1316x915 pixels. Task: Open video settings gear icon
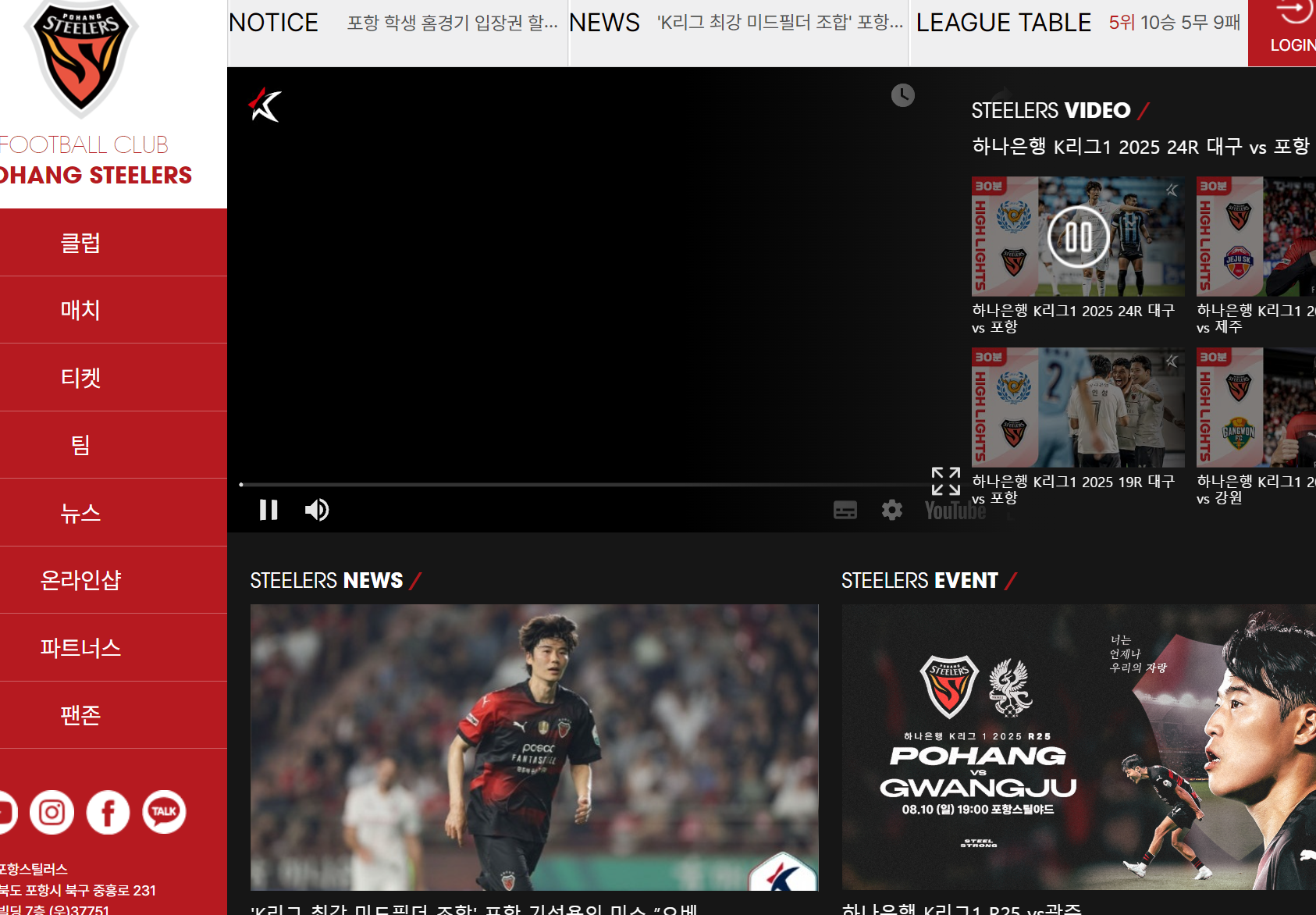(x=892, y=510)
